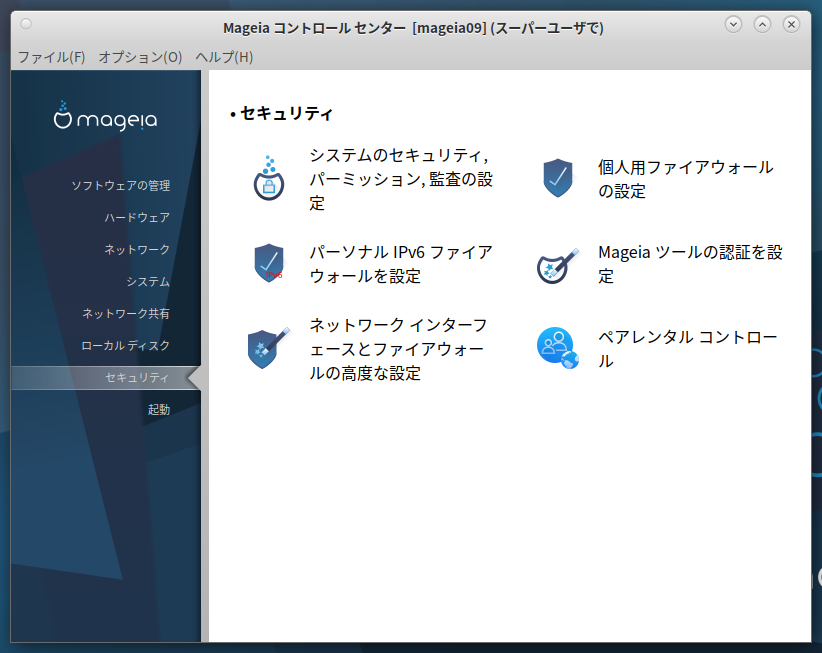
Task: Open the ファイル(F) menu
Action: tap(51, 57)
